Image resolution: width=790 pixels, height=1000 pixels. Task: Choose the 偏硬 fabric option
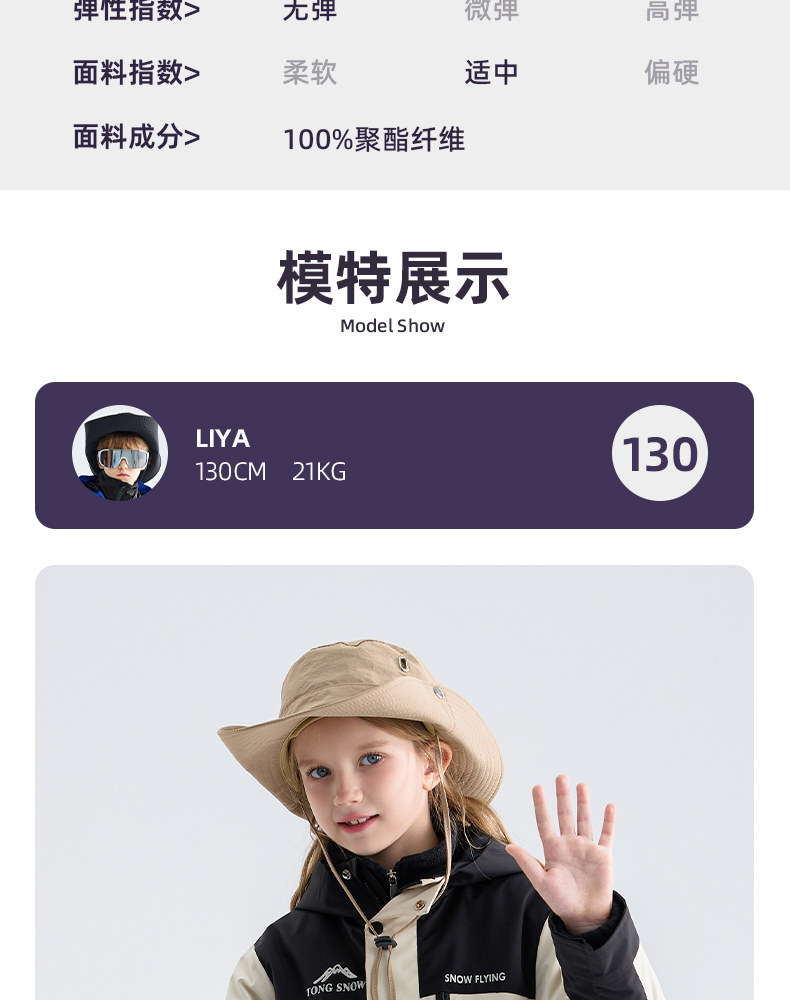671,73
